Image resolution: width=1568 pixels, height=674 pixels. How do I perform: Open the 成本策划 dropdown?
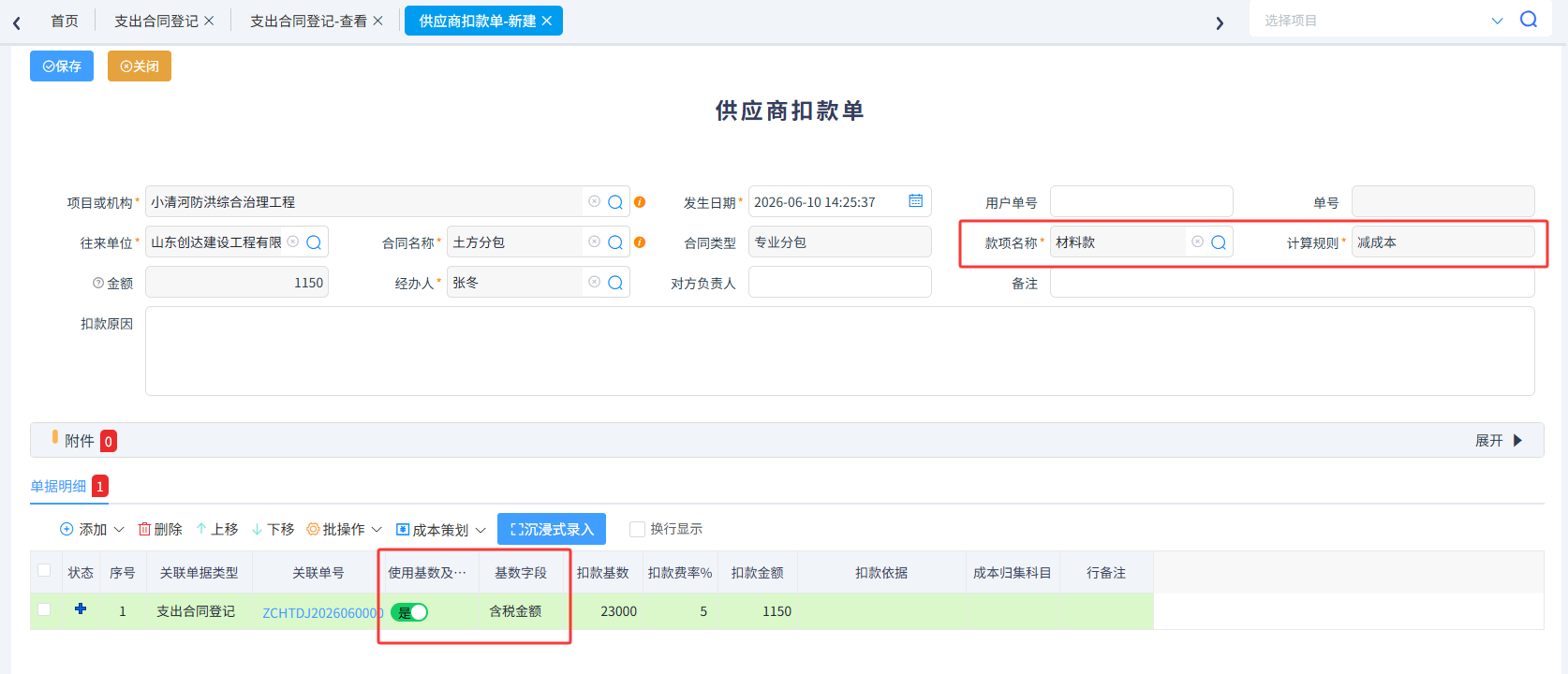click(441, 530)
